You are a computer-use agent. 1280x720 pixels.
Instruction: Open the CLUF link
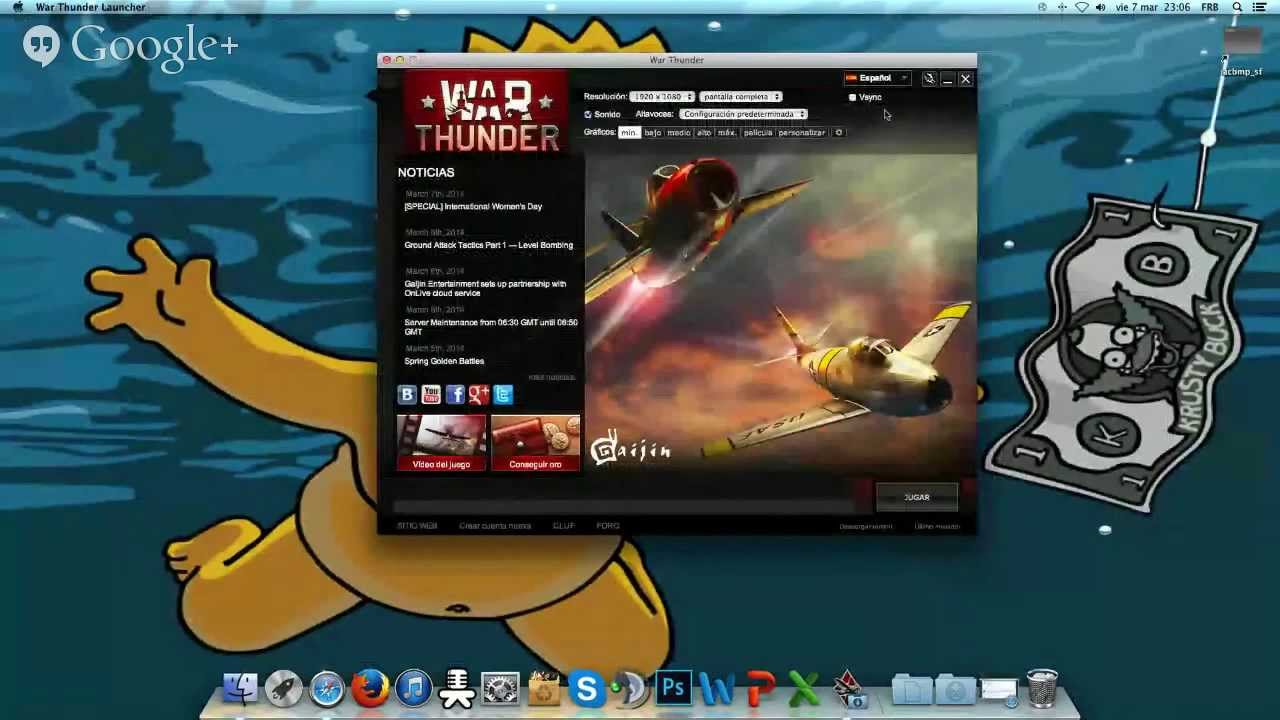tap(564, 525)
